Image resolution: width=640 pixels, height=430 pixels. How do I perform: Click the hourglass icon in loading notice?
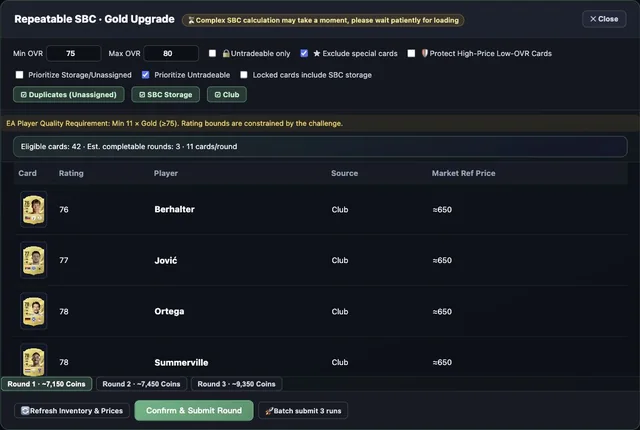pos(191,20)
